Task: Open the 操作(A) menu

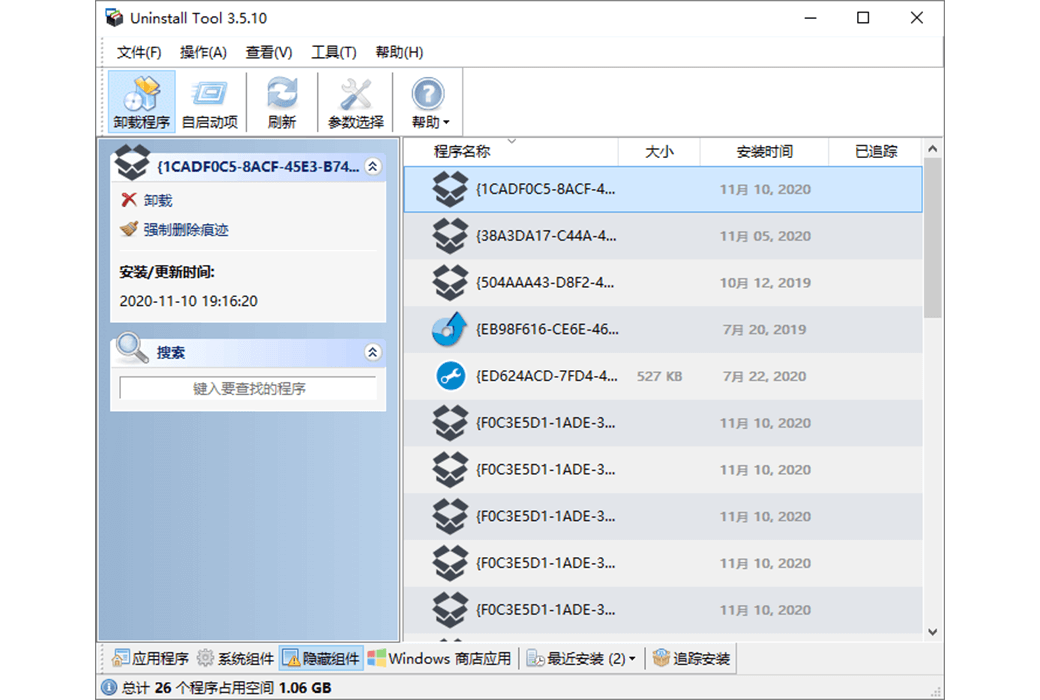Action: click(x=203, y=52)
